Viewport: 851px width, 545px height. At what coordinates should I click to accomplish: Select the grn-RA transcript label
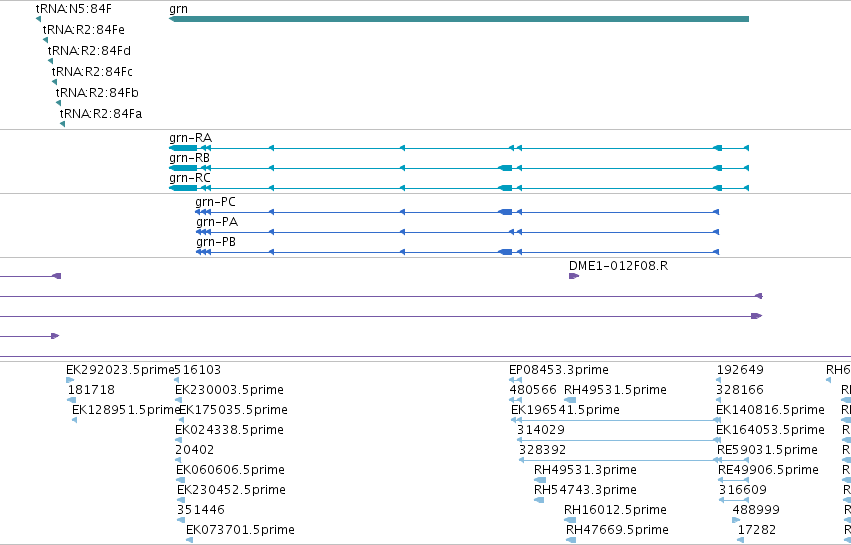tap(190, 138)
